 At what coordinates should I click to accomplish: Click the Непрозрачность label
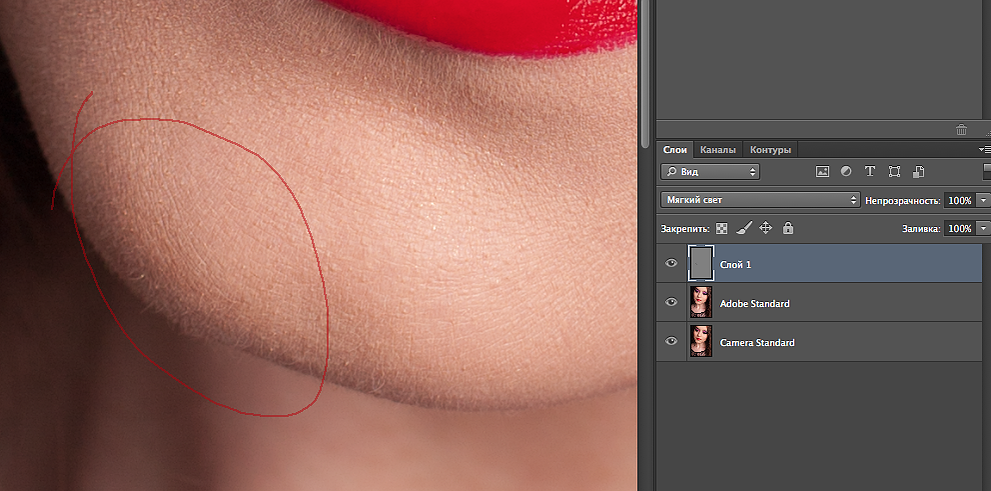[x=903, y=200]
